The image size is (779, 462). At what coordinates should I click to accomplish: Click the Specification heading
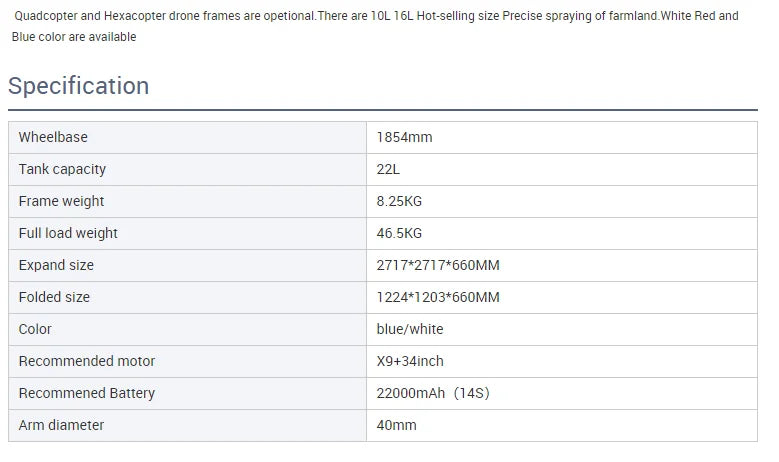[79, 86]
